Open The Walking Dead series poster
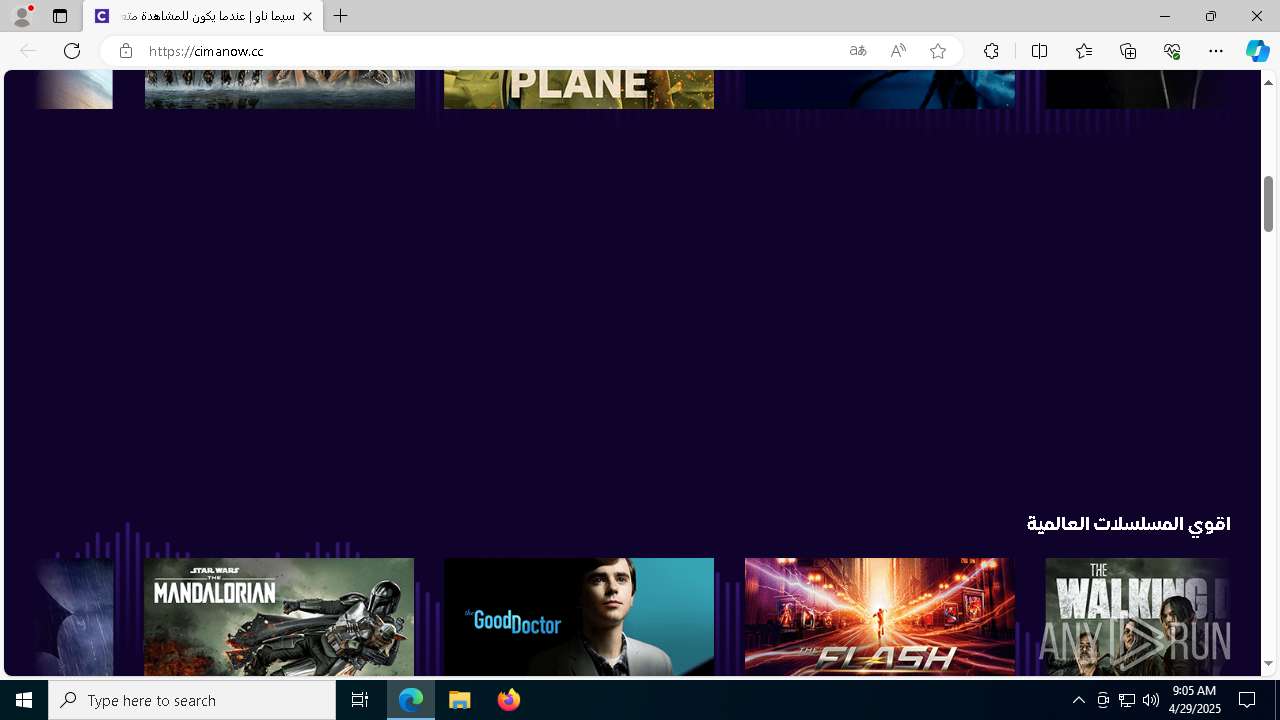 point(1138,617)
